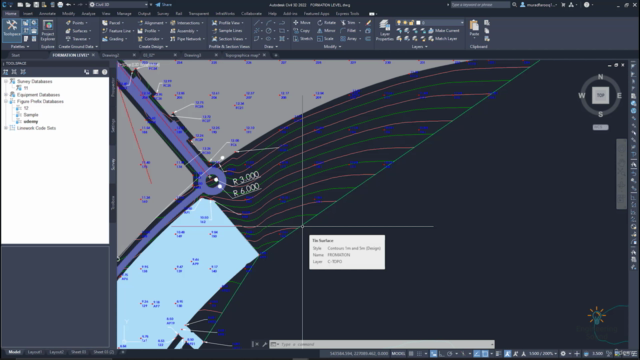Image resolution: width=640 pixels, height=360 pixels.
Task: Click Sample Lines tool
Action: (x=227, y=31)
